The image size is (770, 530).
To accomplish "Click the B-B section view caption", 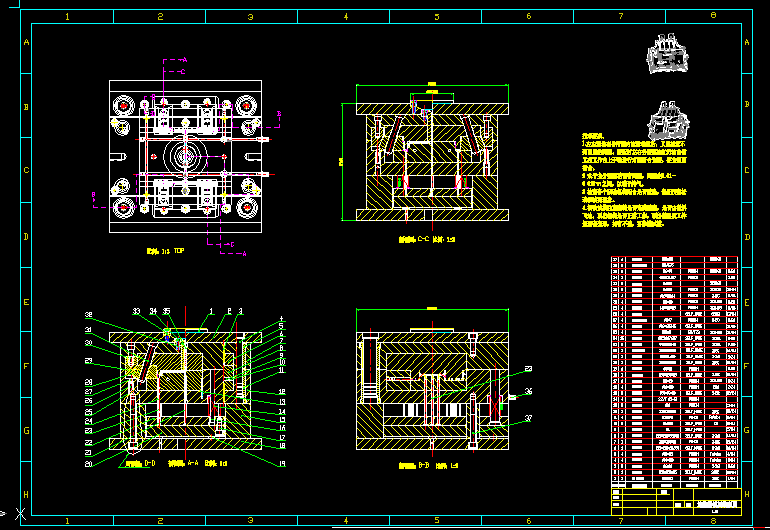I will 428,465.
